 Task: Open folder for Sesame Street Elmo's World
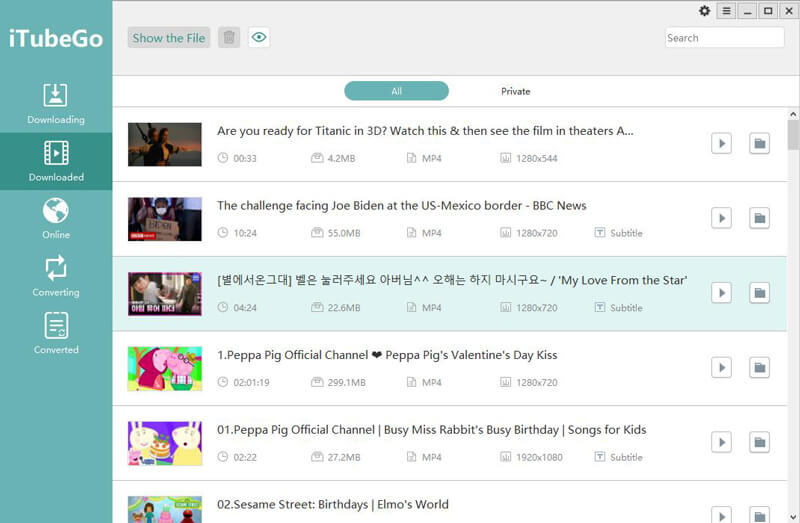pyautogui.click(x=759, y=515)
